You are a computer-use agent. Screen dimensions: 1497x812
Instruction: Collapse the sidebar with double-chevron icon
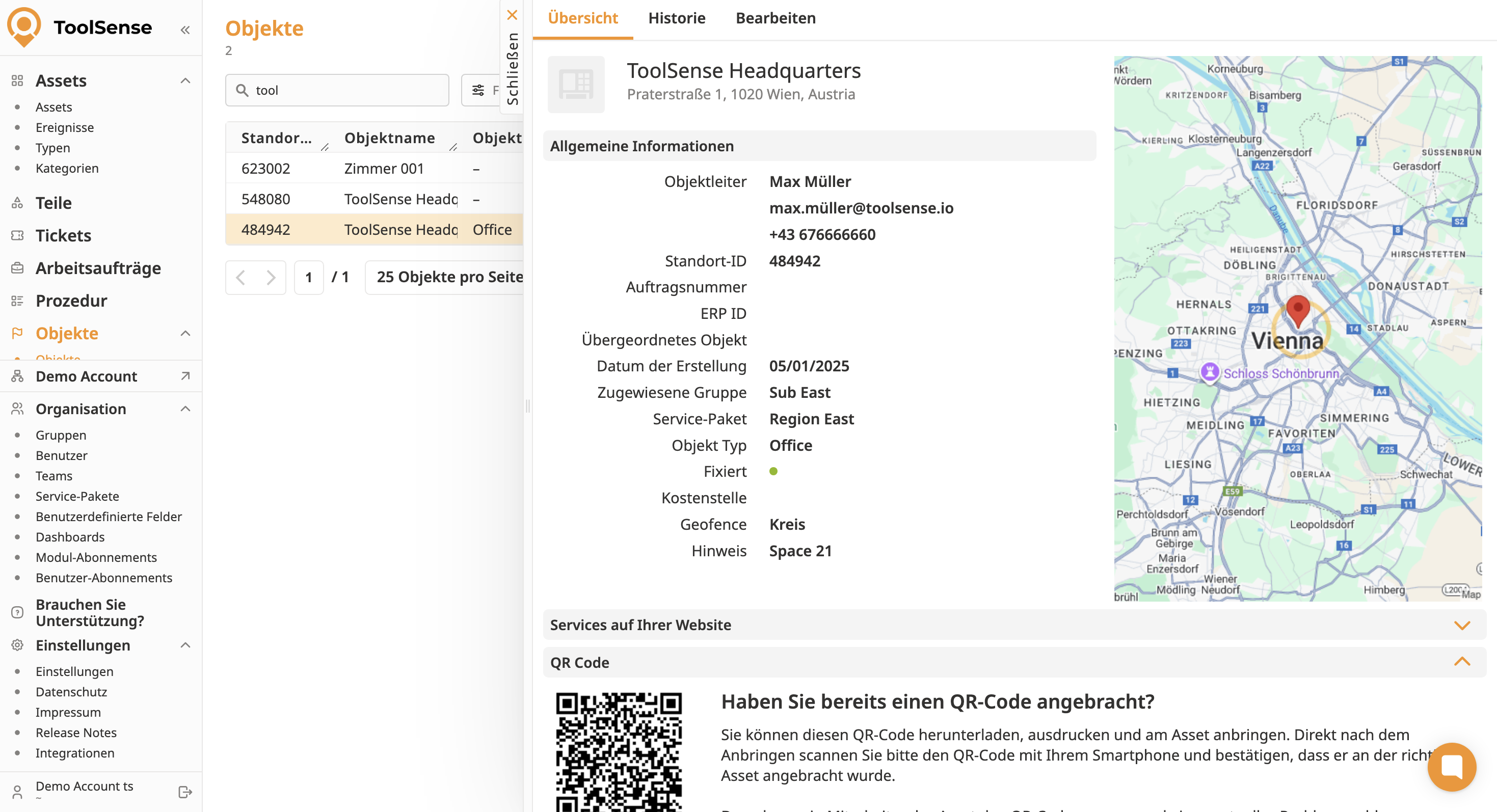(185, 30)
